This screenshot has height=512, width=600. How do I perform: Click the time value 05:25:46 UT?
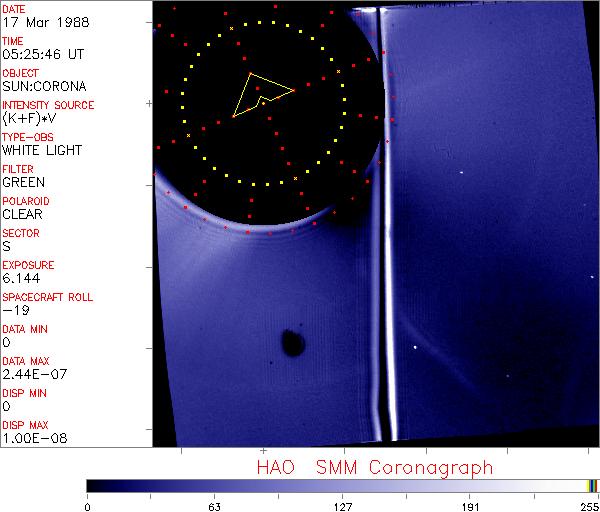(x=42, y=55)
